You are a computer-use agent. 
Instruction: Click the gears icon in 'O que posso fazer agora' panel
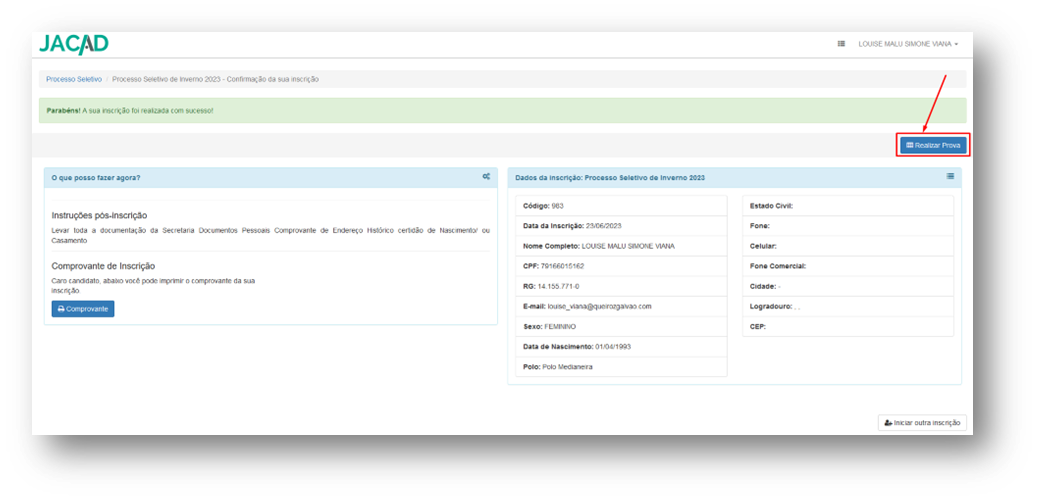(486, 177)
